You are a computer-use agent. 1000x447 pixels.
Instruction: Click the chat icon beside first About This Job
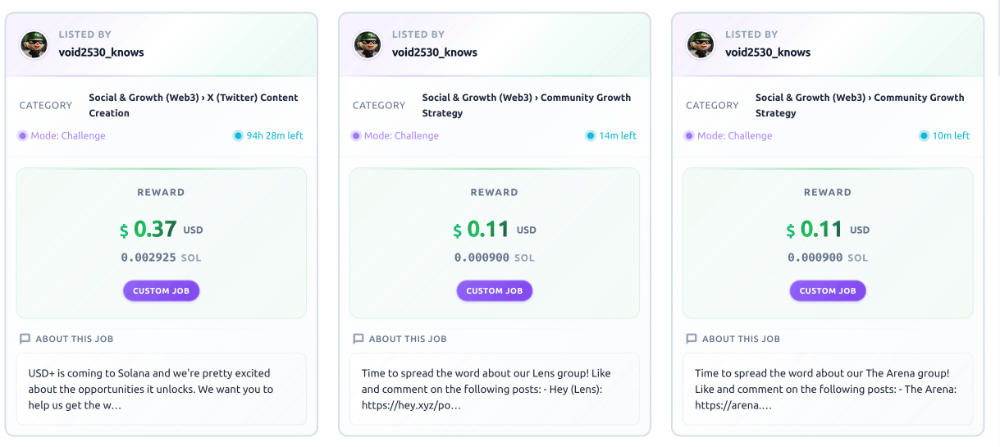(25, 339)
